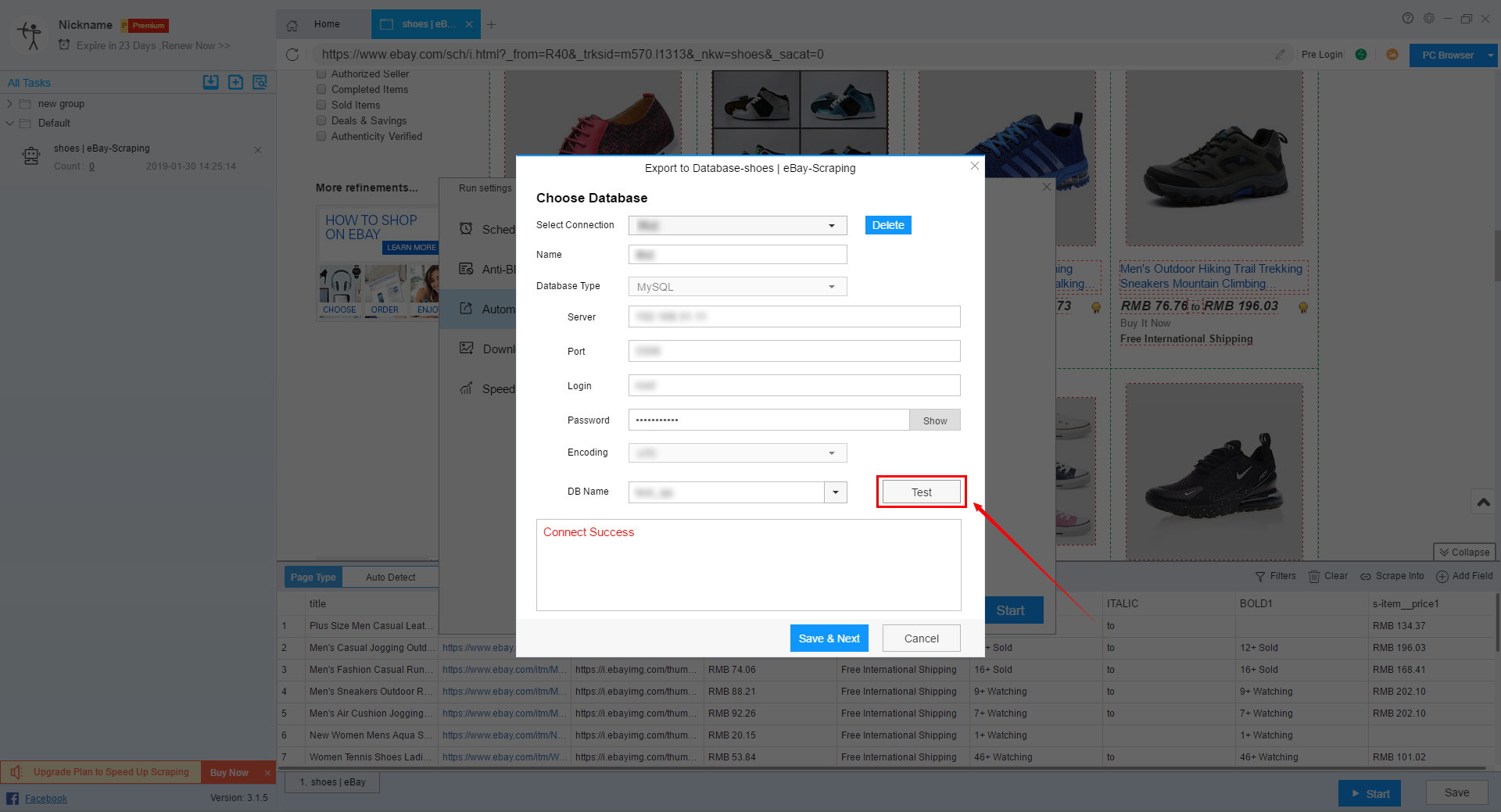Click the PC Browser button
Image resolution: width=1501 pixels, height=812 pixels.
(1447, 55)
